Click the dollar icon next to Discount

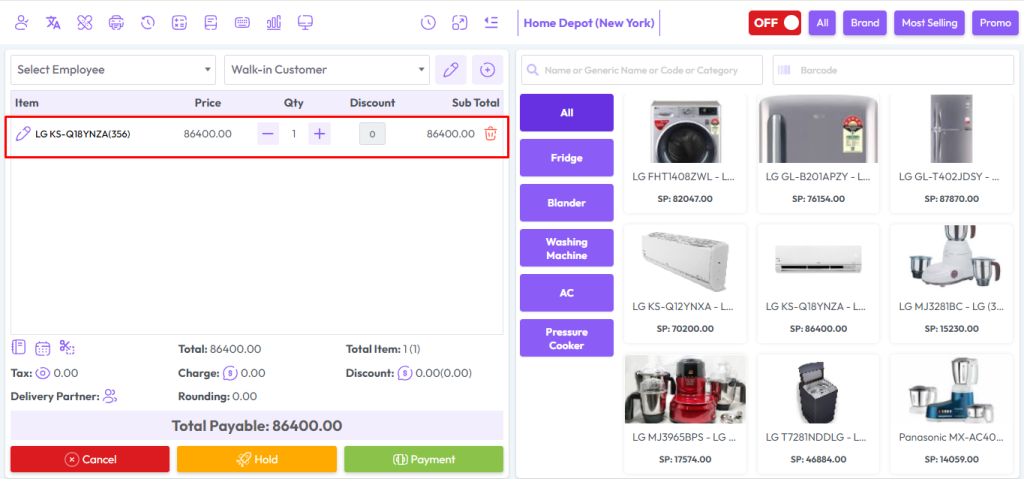[405, 373]
